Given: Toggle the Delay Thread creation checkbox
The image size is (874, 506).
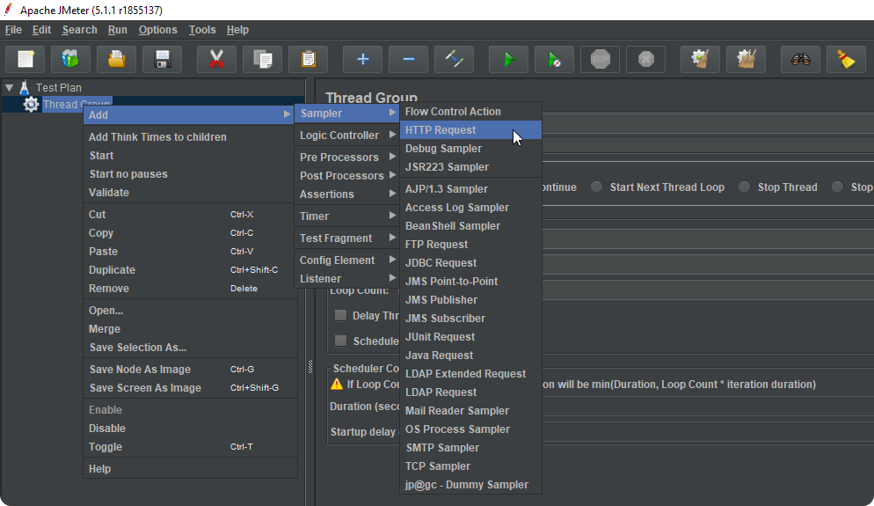Looking at the screenshot, I should click(x=340, y=315).
